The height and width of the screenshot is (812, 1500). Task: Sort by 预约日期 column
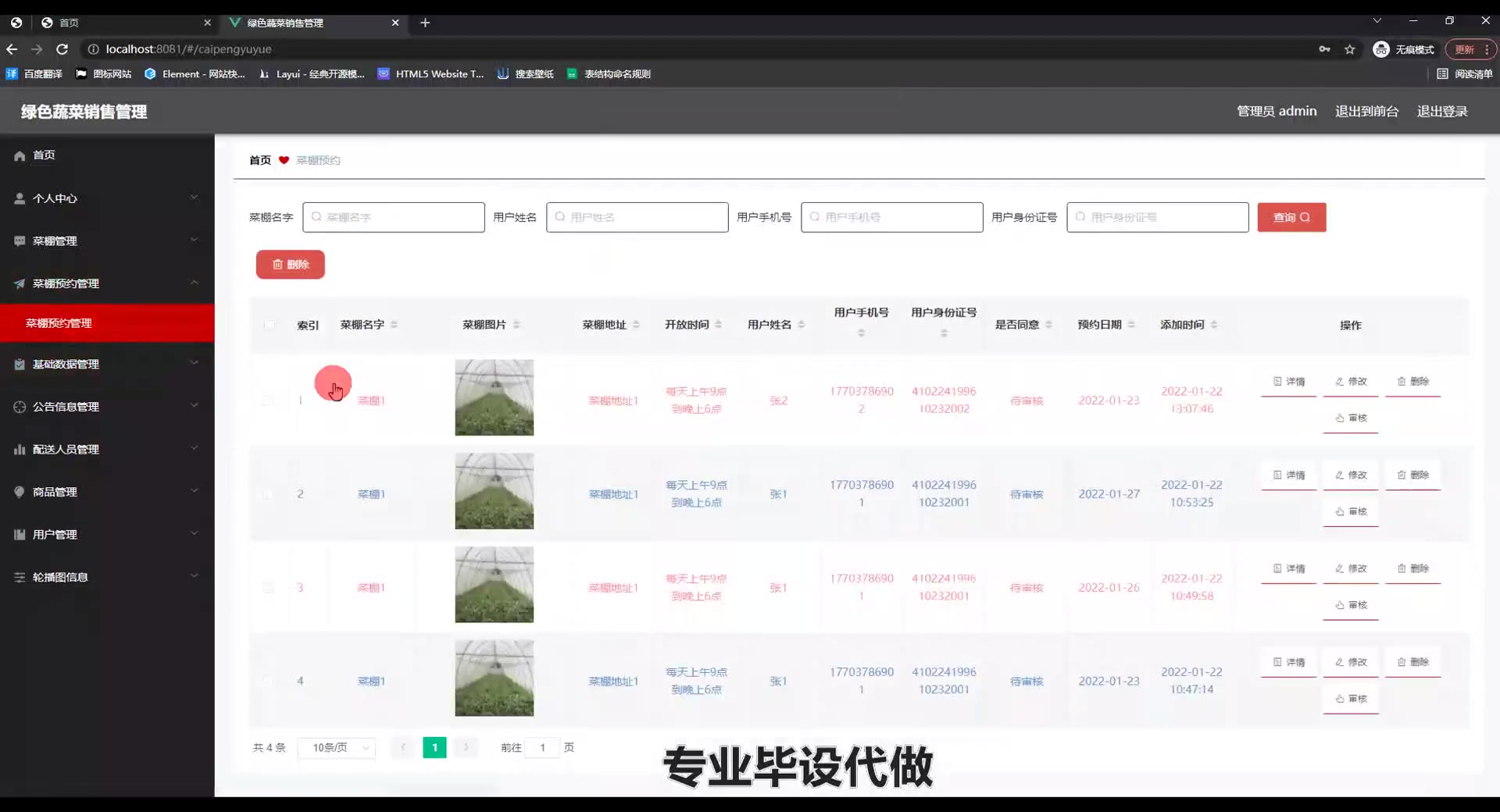[x=1131, y=325]
